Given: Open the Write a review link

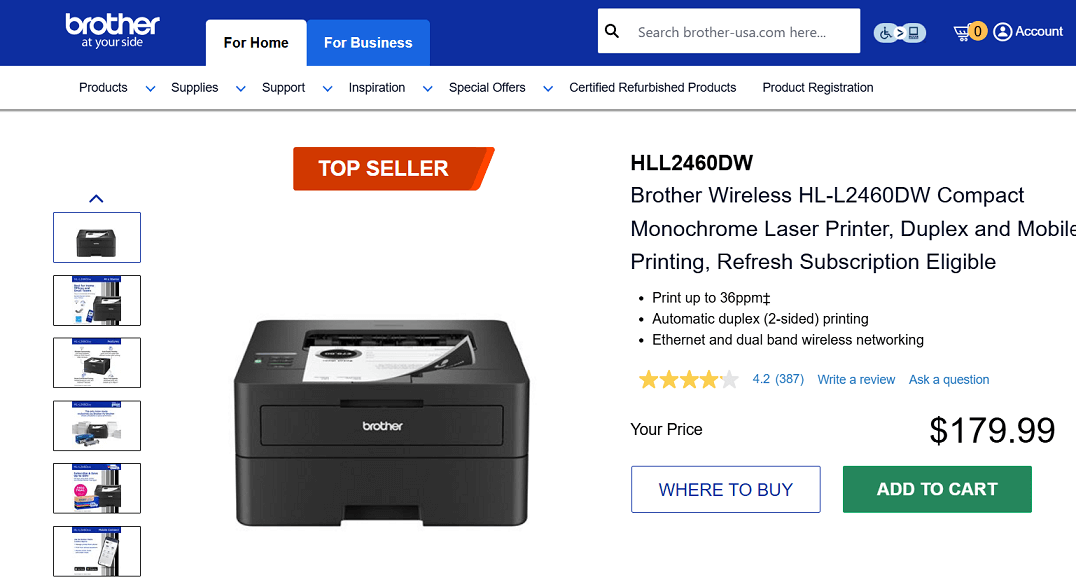Looking at the screenshot, I should (856, 380).
